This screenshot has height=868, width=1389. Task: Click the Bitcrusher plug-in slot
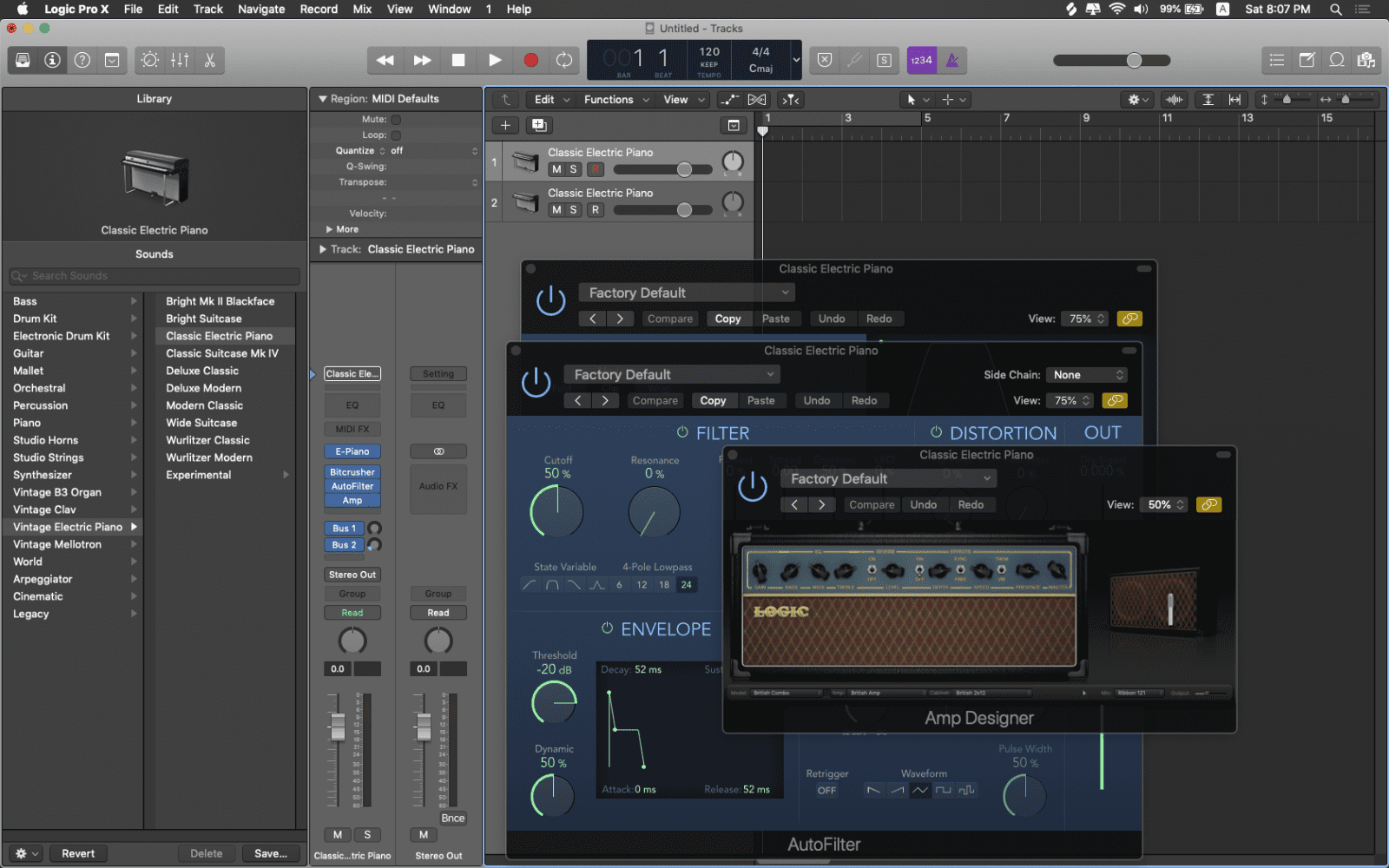[x=352, y=472]
